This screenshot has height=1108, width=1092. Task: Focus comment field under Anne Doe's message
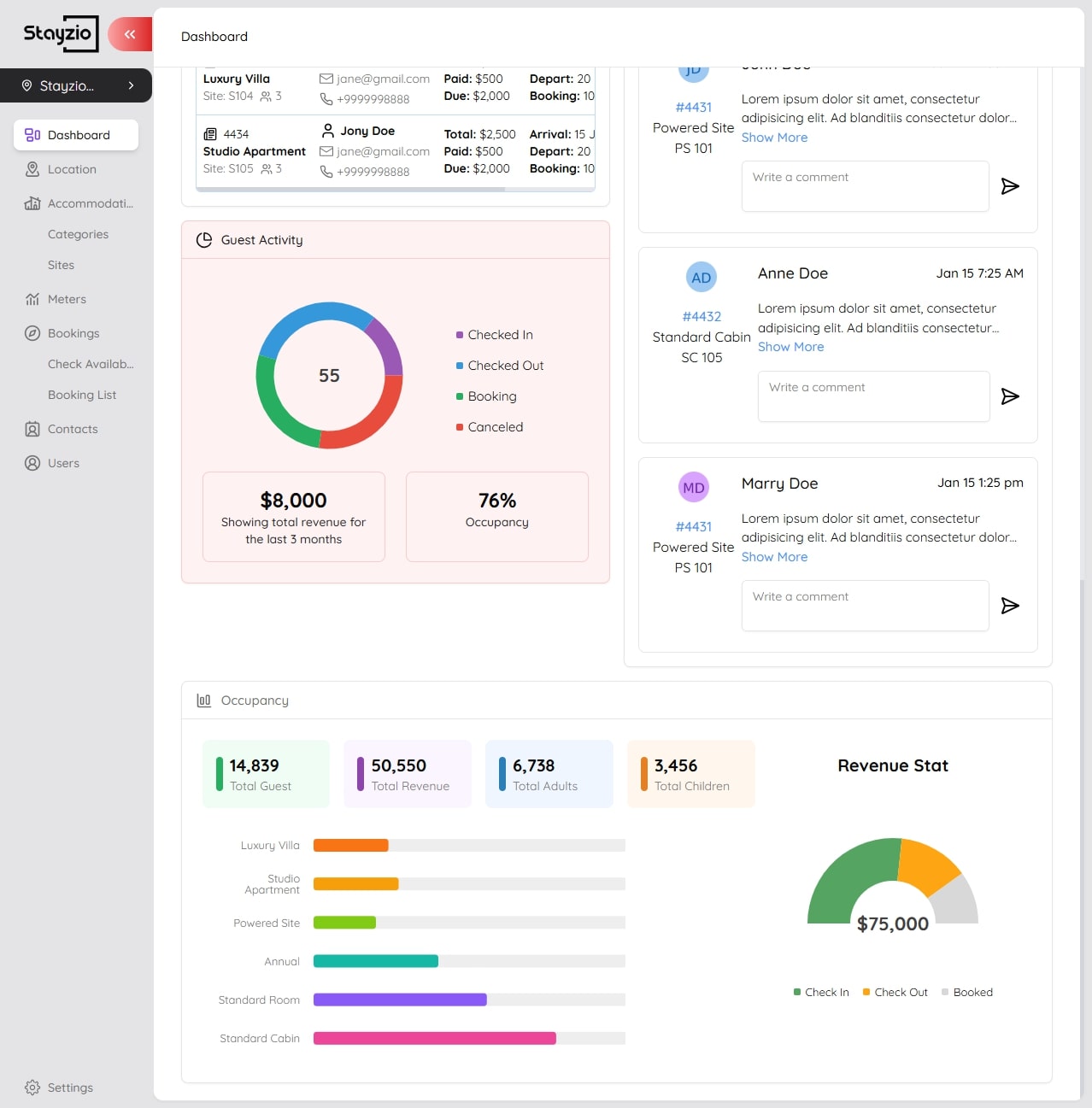click(874, 396)
